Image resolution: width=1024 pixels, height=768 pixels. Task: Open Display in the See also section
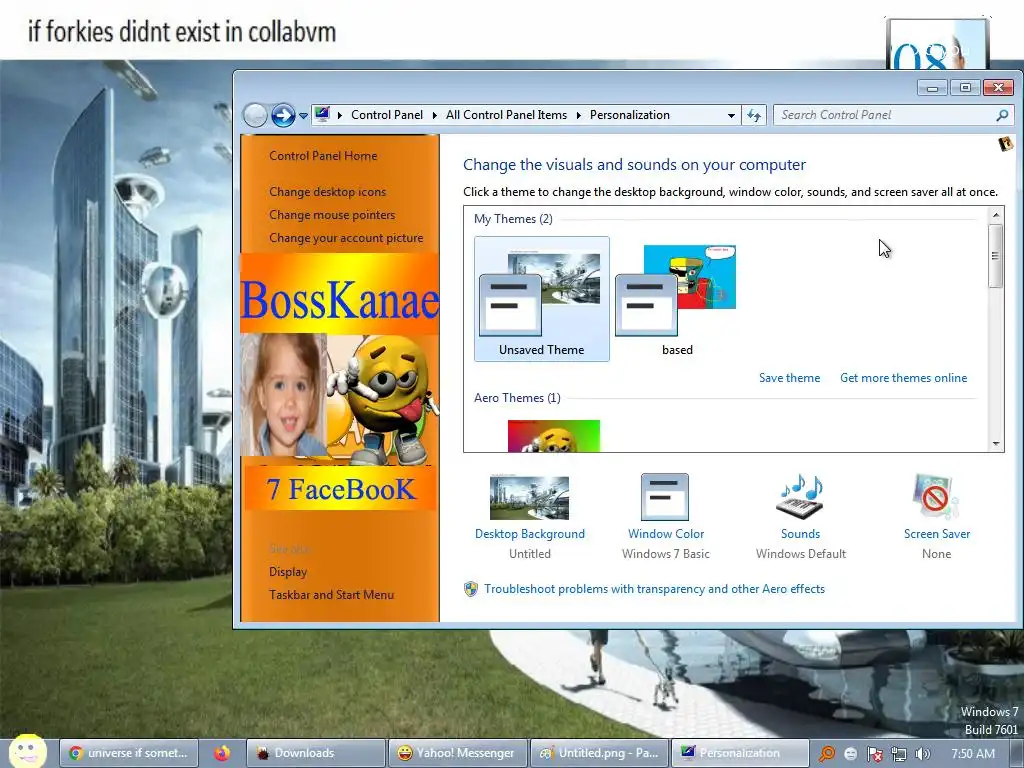coord(288,571)
